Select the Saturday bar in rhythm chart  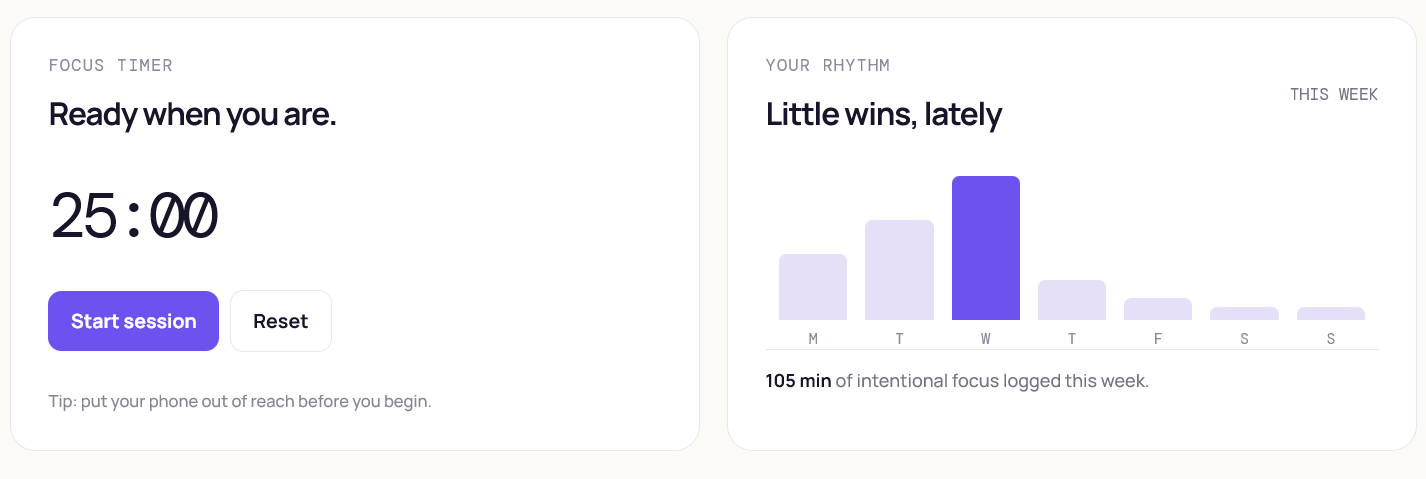pyautogui.click(x=1244, y=313)
